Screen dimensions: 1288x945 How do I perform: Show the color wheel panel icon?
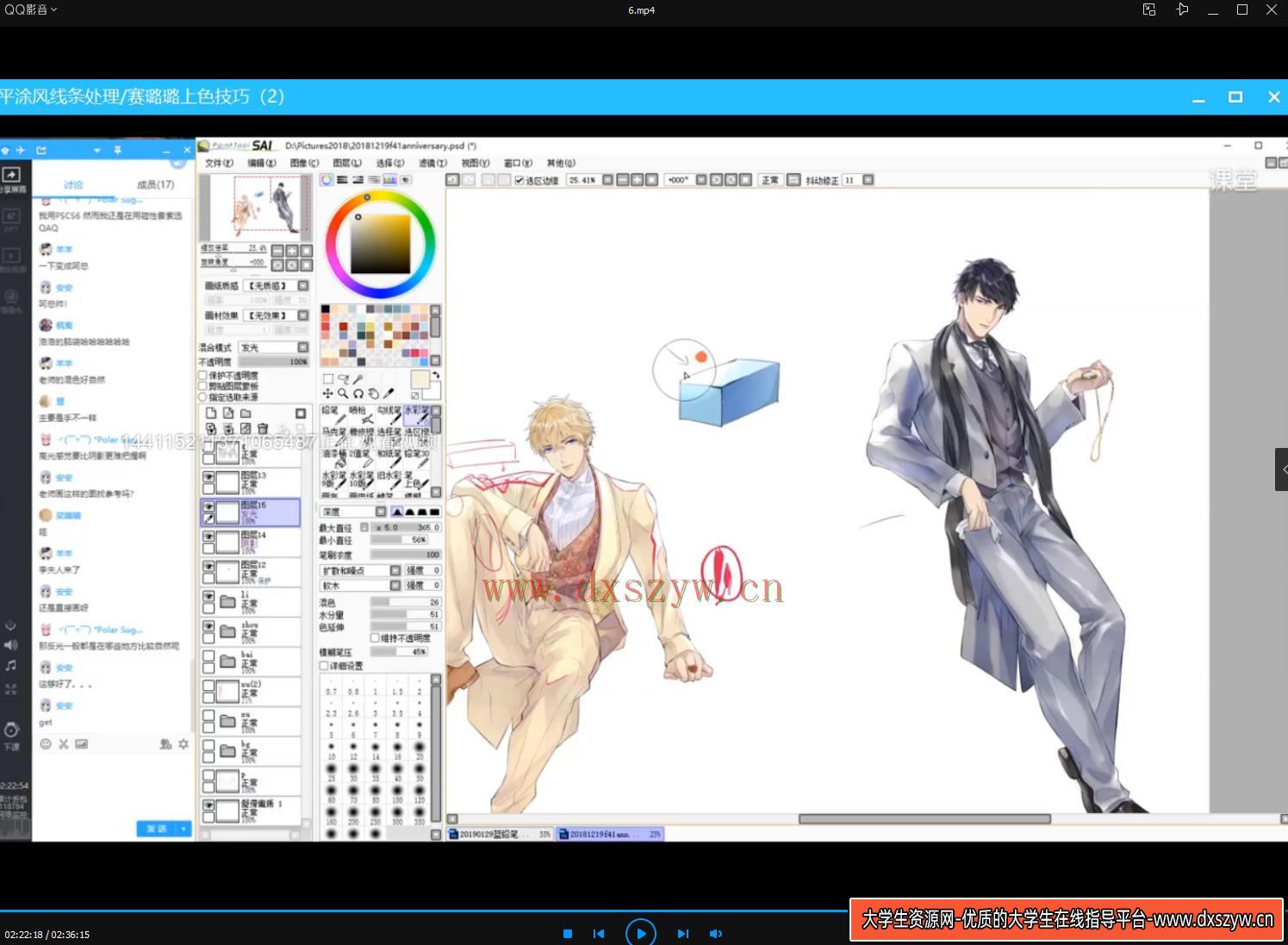tap(327, 180)
